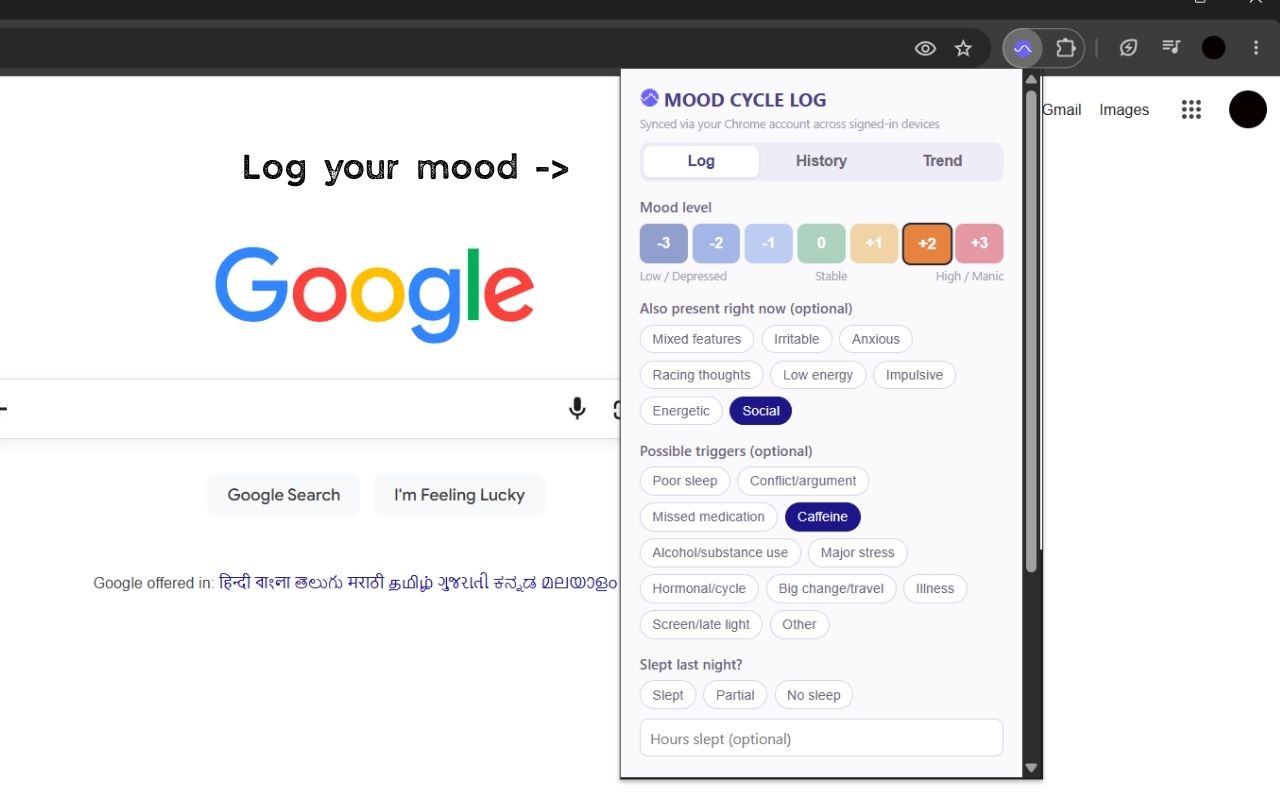Screen dimensions: 1280x800
Task: Switch to the Log tab
Action: pos(701,161)
